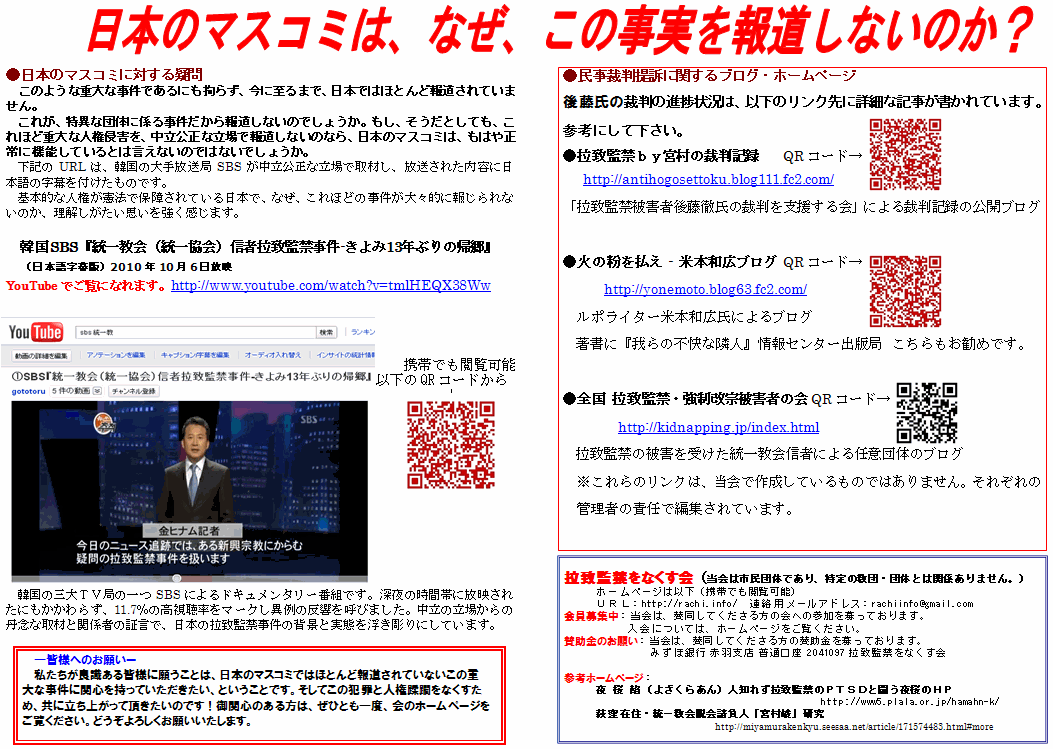The width and height of the screenshot is (1053, 749).
Task: Click the red label 賛助金のお願い
Action: (601, 641)
